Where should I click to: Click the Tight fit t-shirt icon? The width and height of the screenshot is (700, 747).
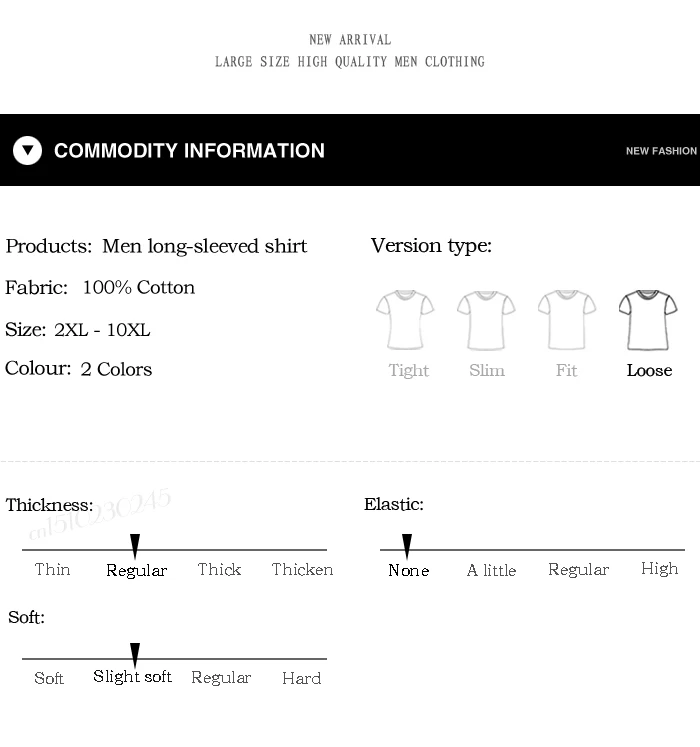pyautogui.click(x=405, y=319)
